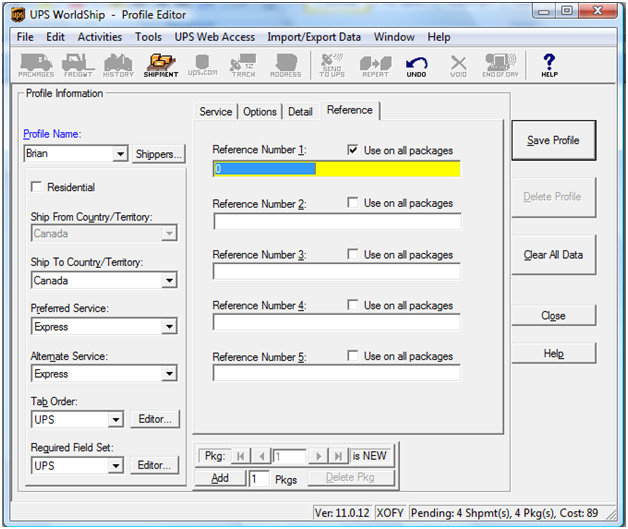
Task: Select the Freight forklift icon
Action: click(78, 65)
